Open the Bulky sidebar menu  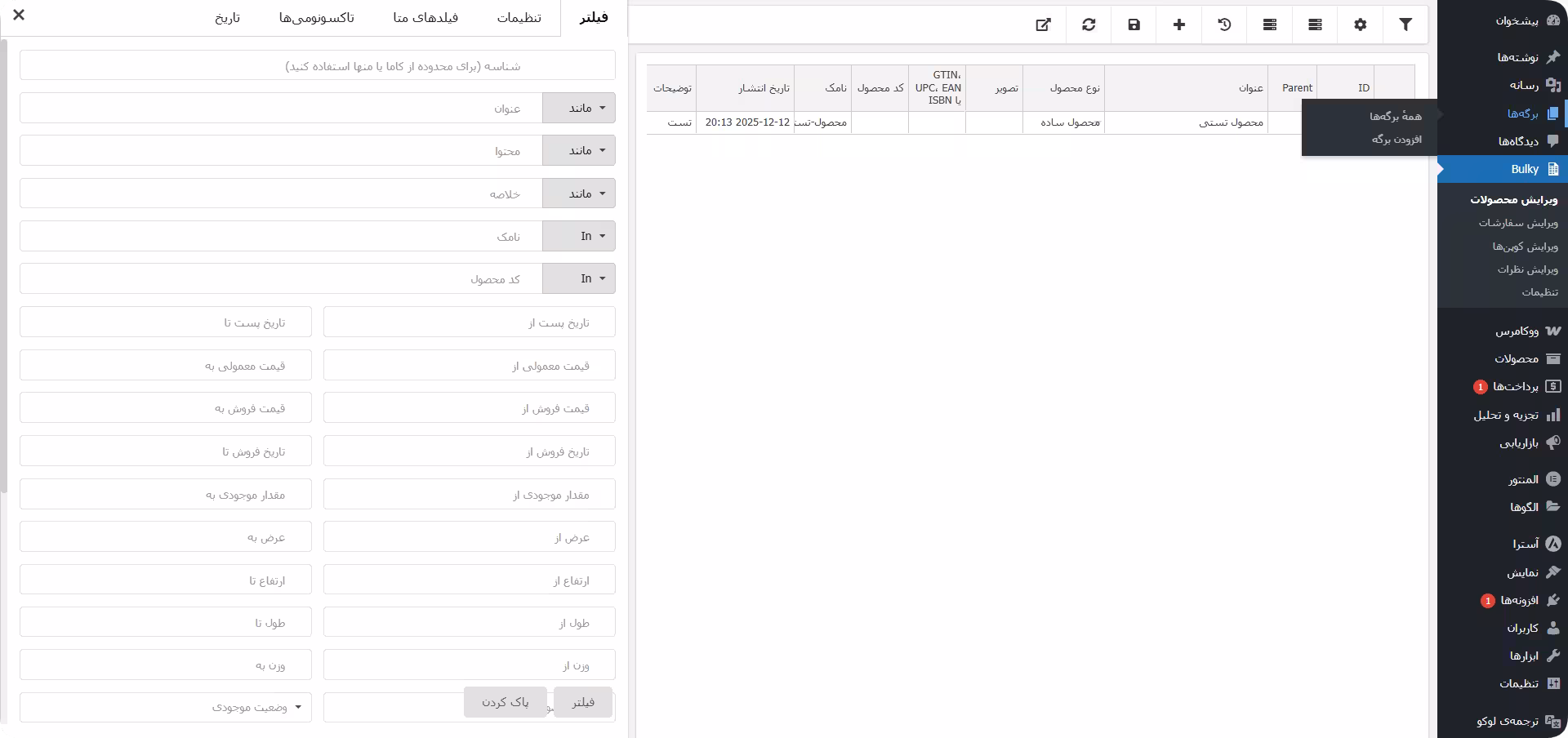tap(1503, 169)
